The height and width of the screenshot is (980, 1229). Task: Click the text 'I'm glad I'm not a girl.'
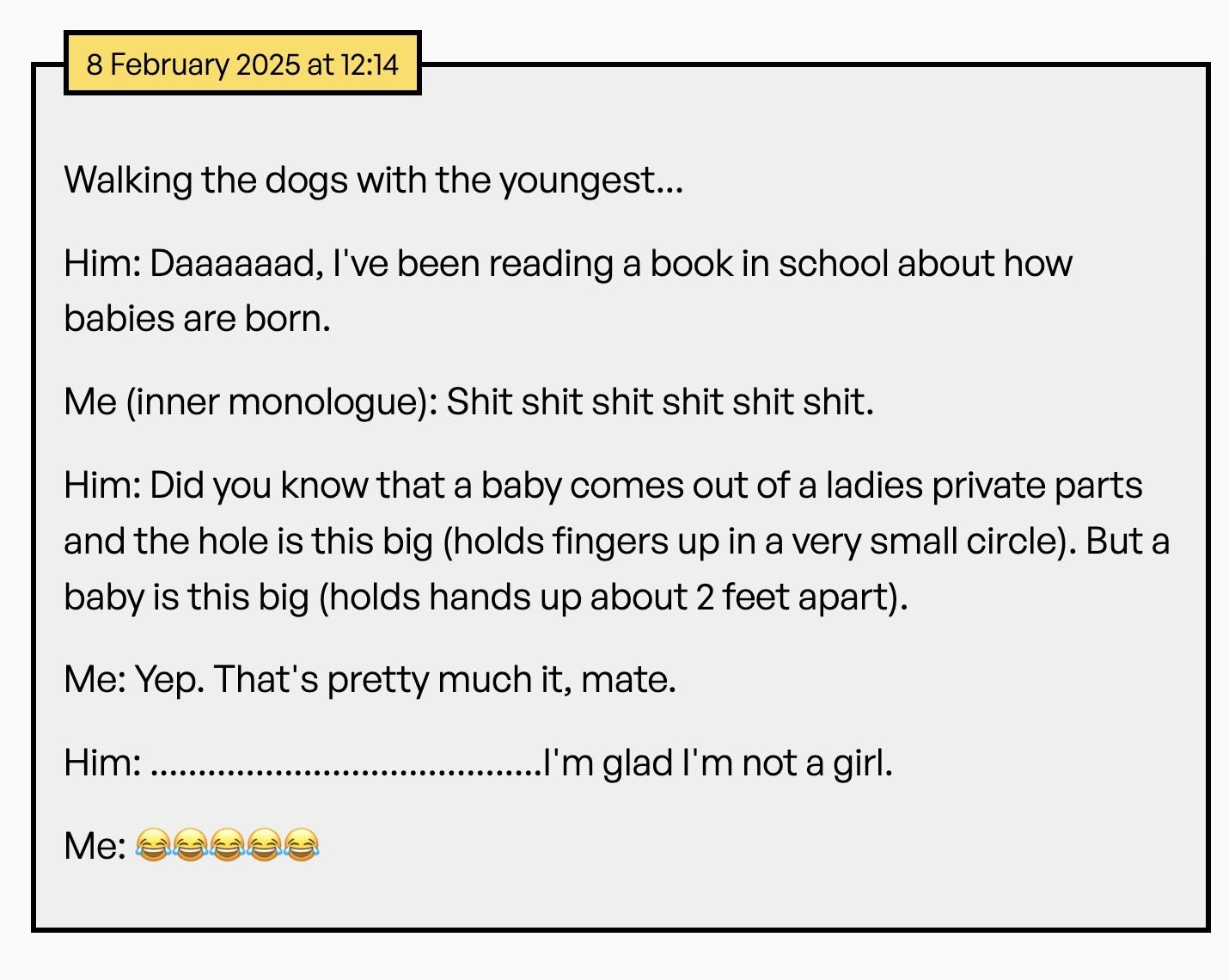[719, 763]
